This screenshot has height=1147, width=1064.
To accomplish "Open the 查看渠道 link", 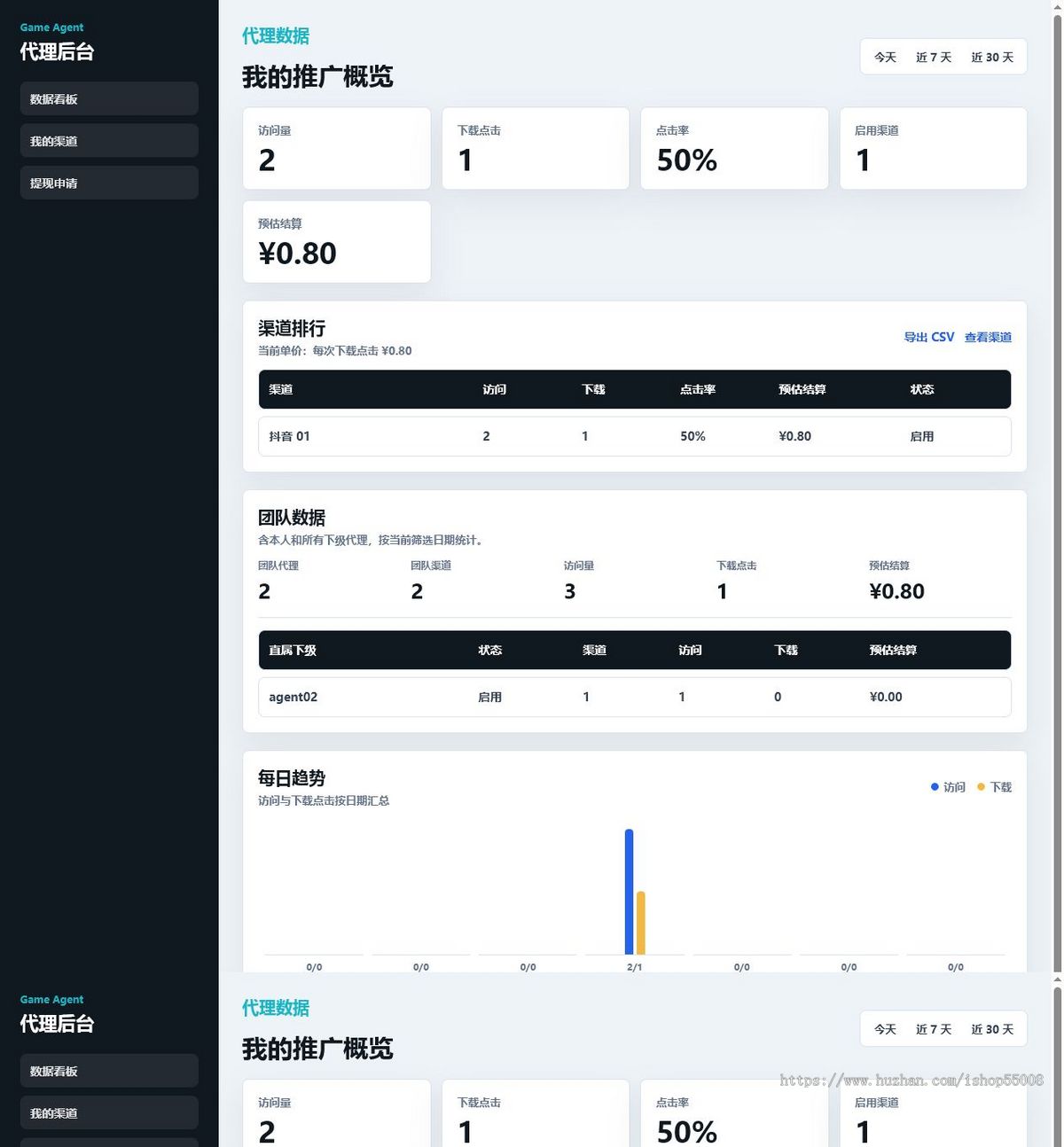I will point(988,337).
